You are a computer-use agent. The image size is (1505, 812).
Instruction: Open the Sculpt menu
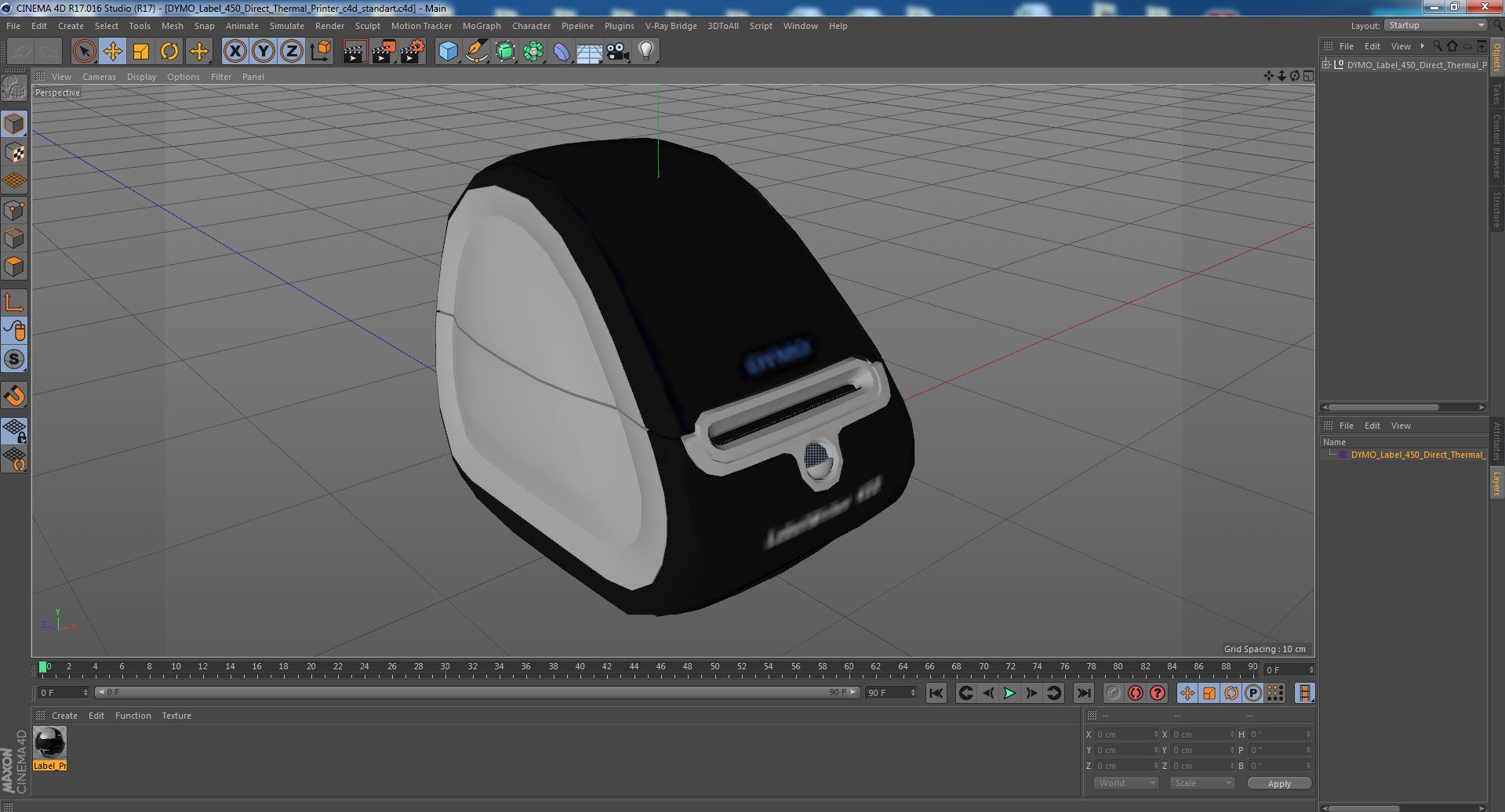[367, 26]
